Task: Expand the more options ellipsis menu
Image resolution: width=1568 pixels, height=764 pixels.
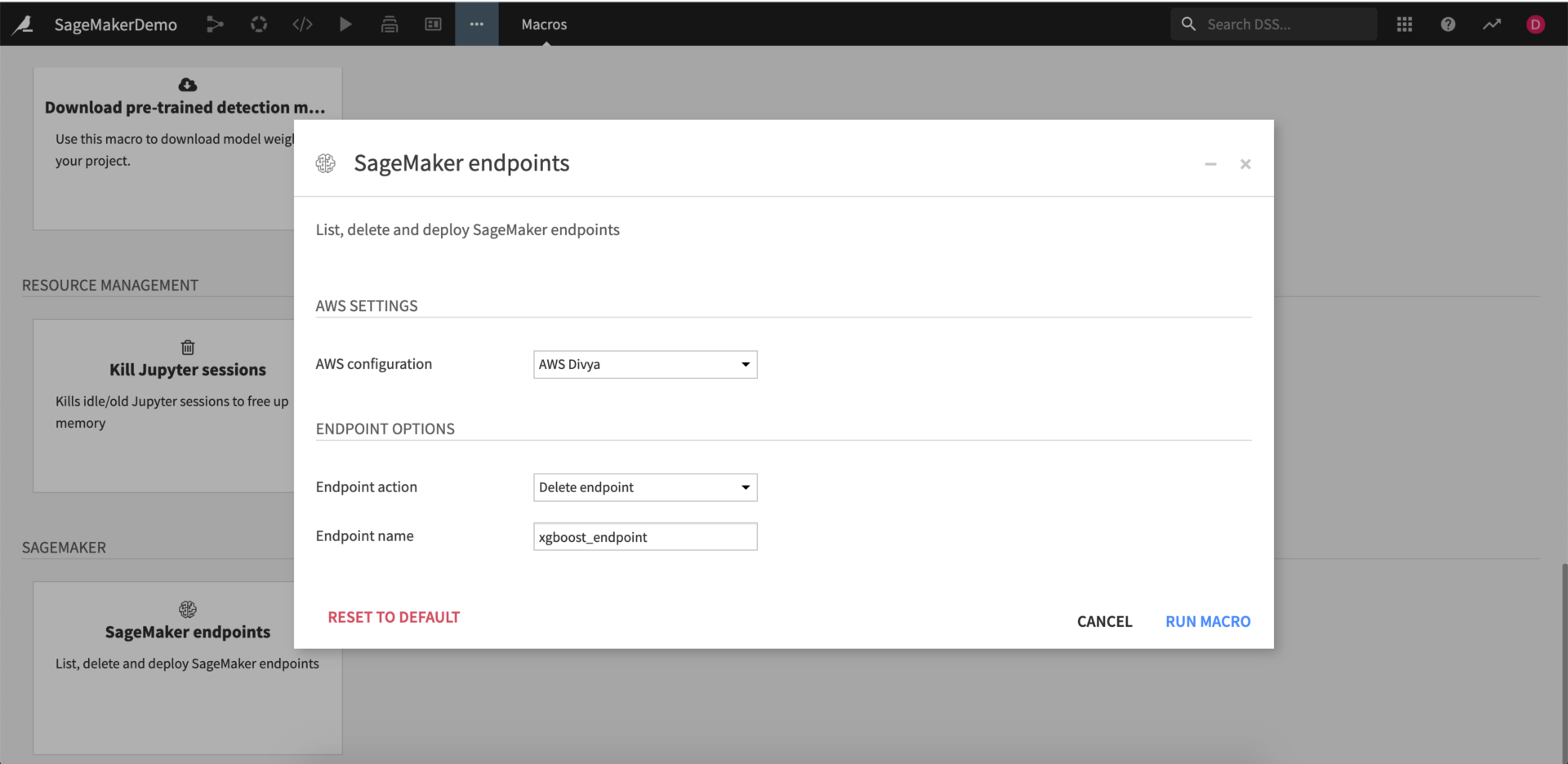Action: click(476, 24)
